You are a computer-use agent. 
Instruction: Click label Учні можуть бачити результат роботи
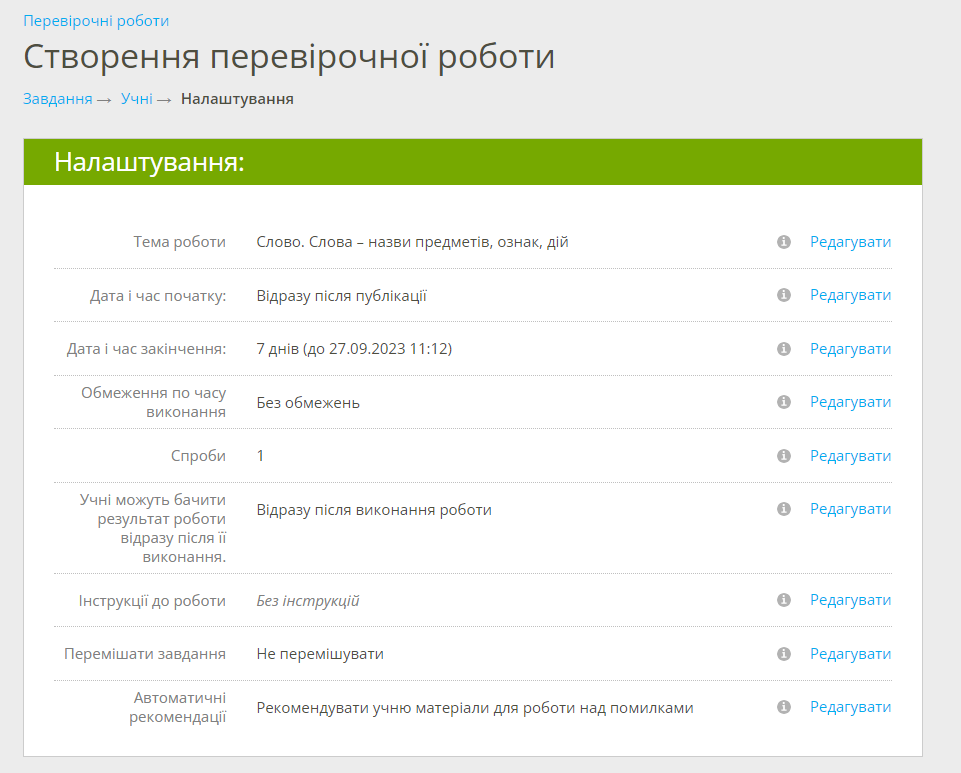coord(153,528)
